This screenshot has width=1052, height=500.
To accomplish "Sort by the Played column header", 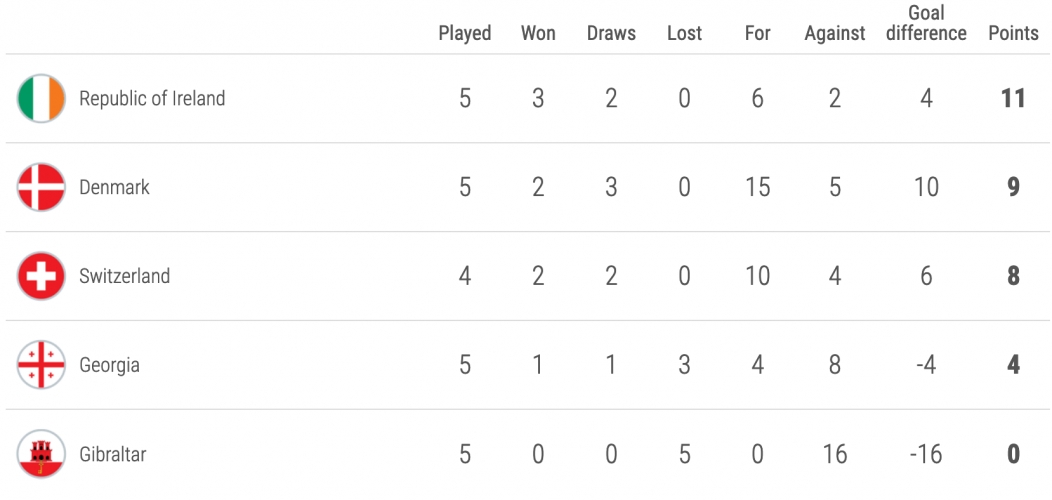I will tap(465, 33).
